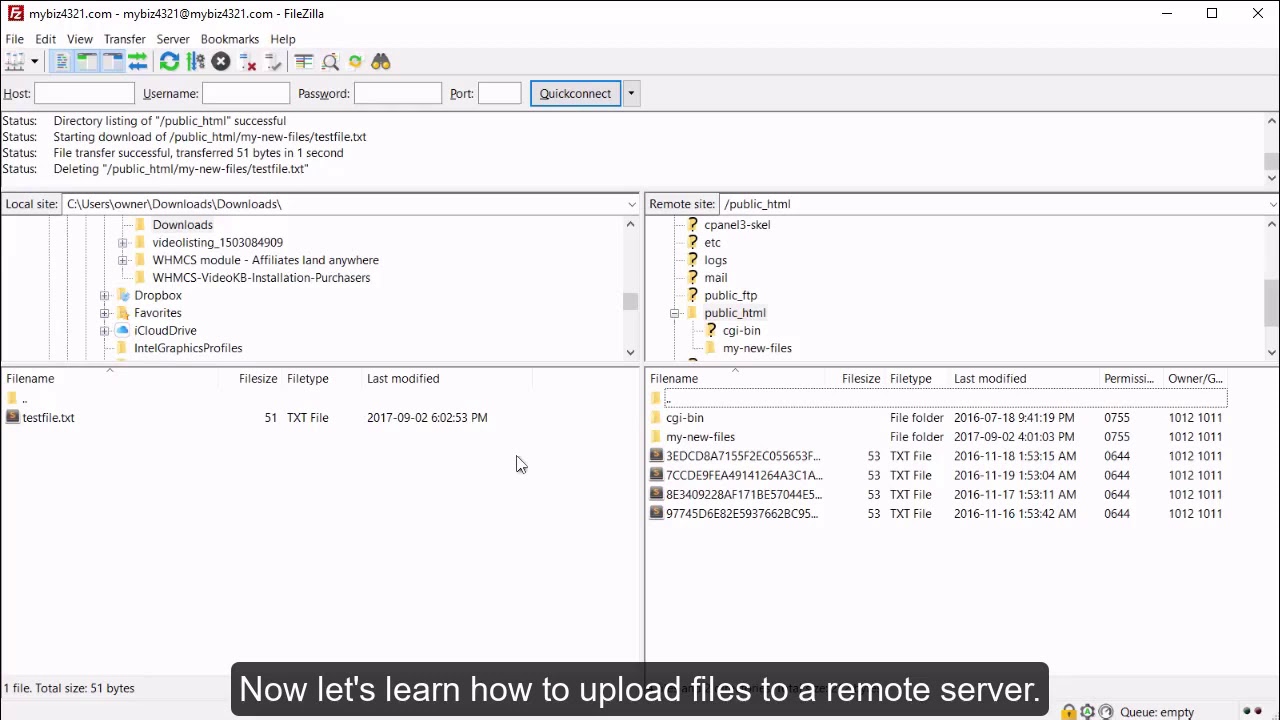Screen dimensions: 1280x720
Task: Sort remote files by Filename column
Action: point(674,378)
